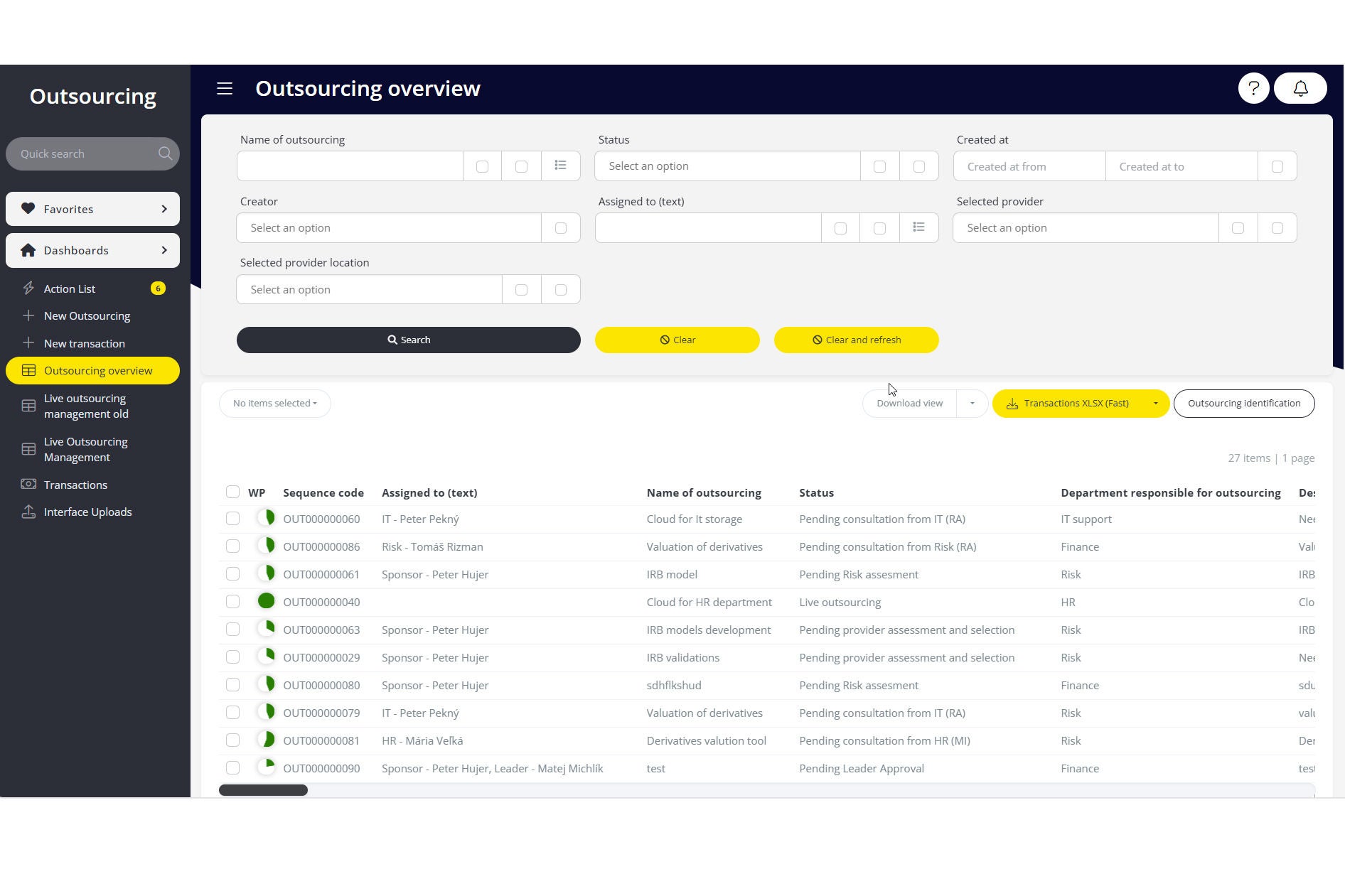Click the Transactions XLSX (Fast) button

click(x=1068, y=403)
